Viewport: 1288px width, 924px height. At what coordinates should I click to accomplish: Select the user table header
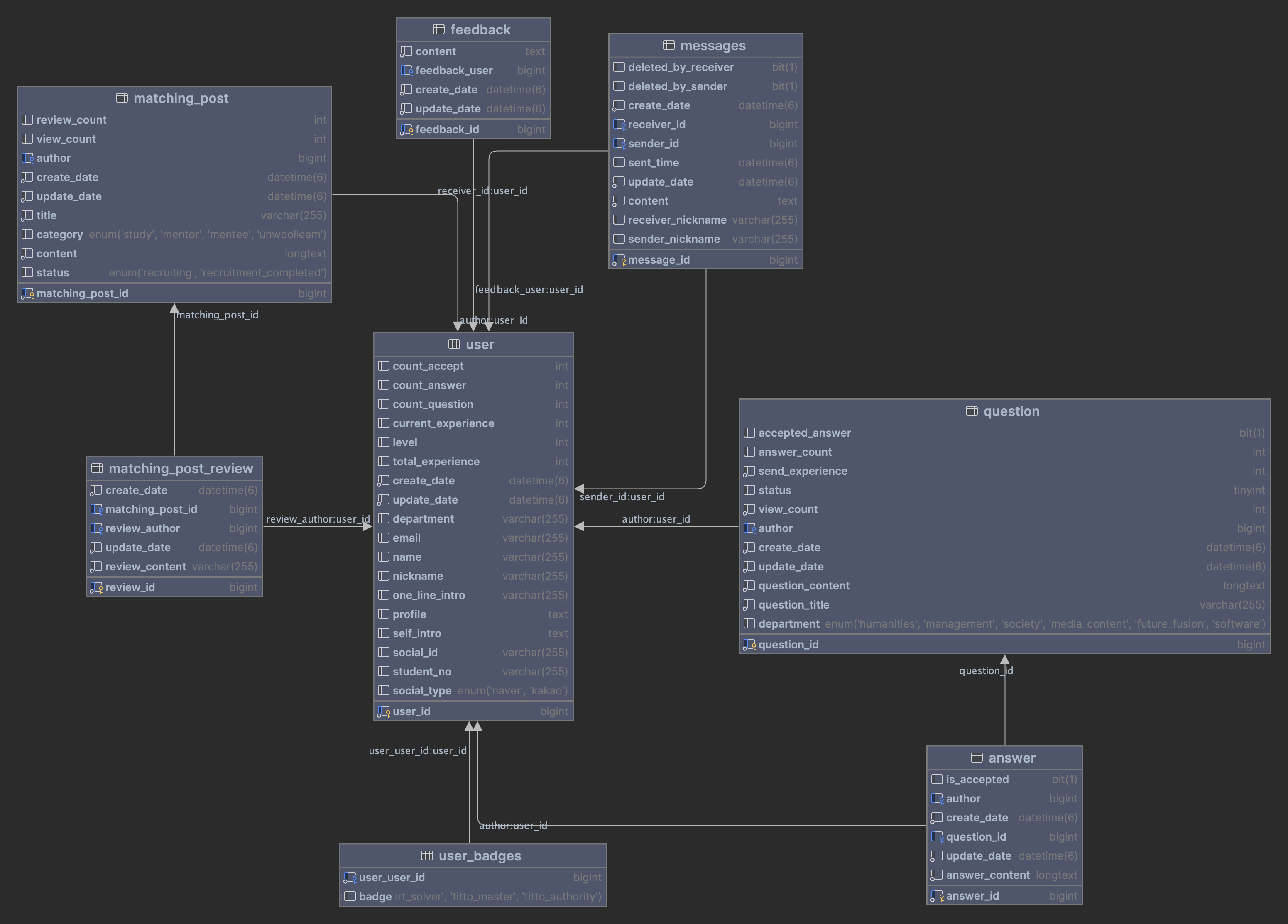473,345
